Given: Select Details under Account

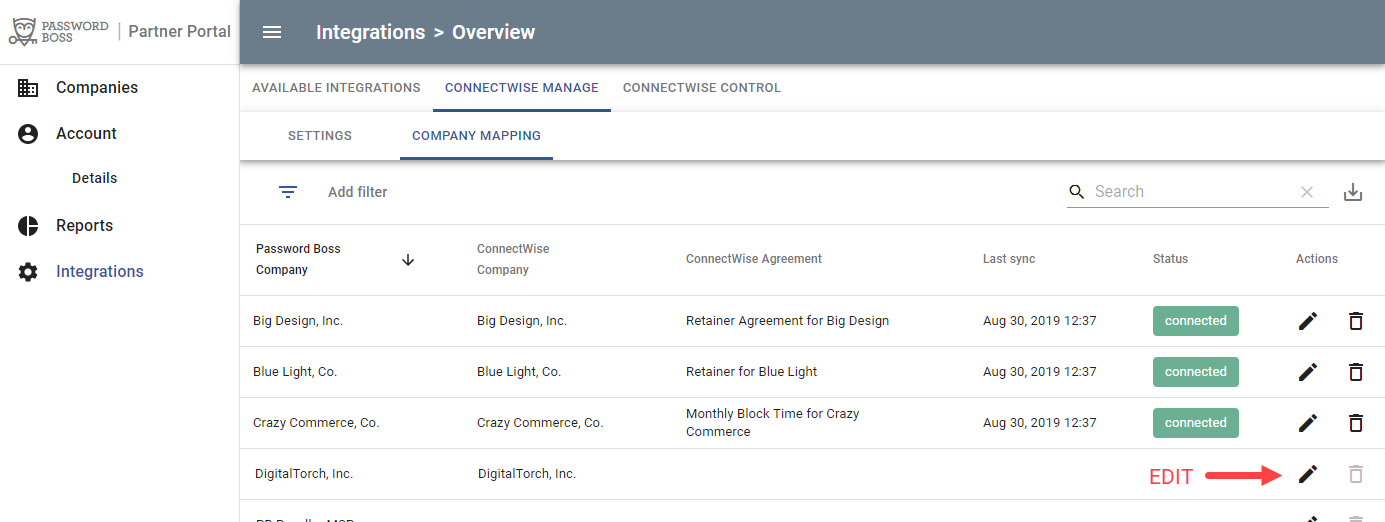Looking at the screenshot, I should pyautogui.click(x=95, y=178).
